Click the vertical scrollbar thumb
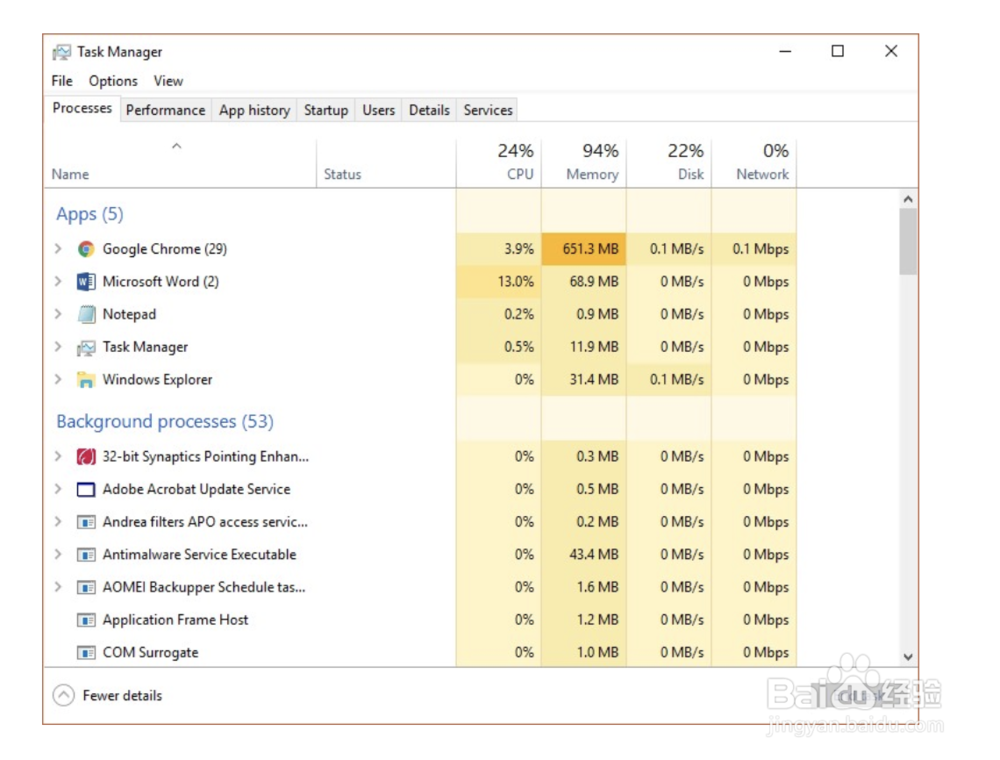The image size is (1000, 760). point(908,242)
